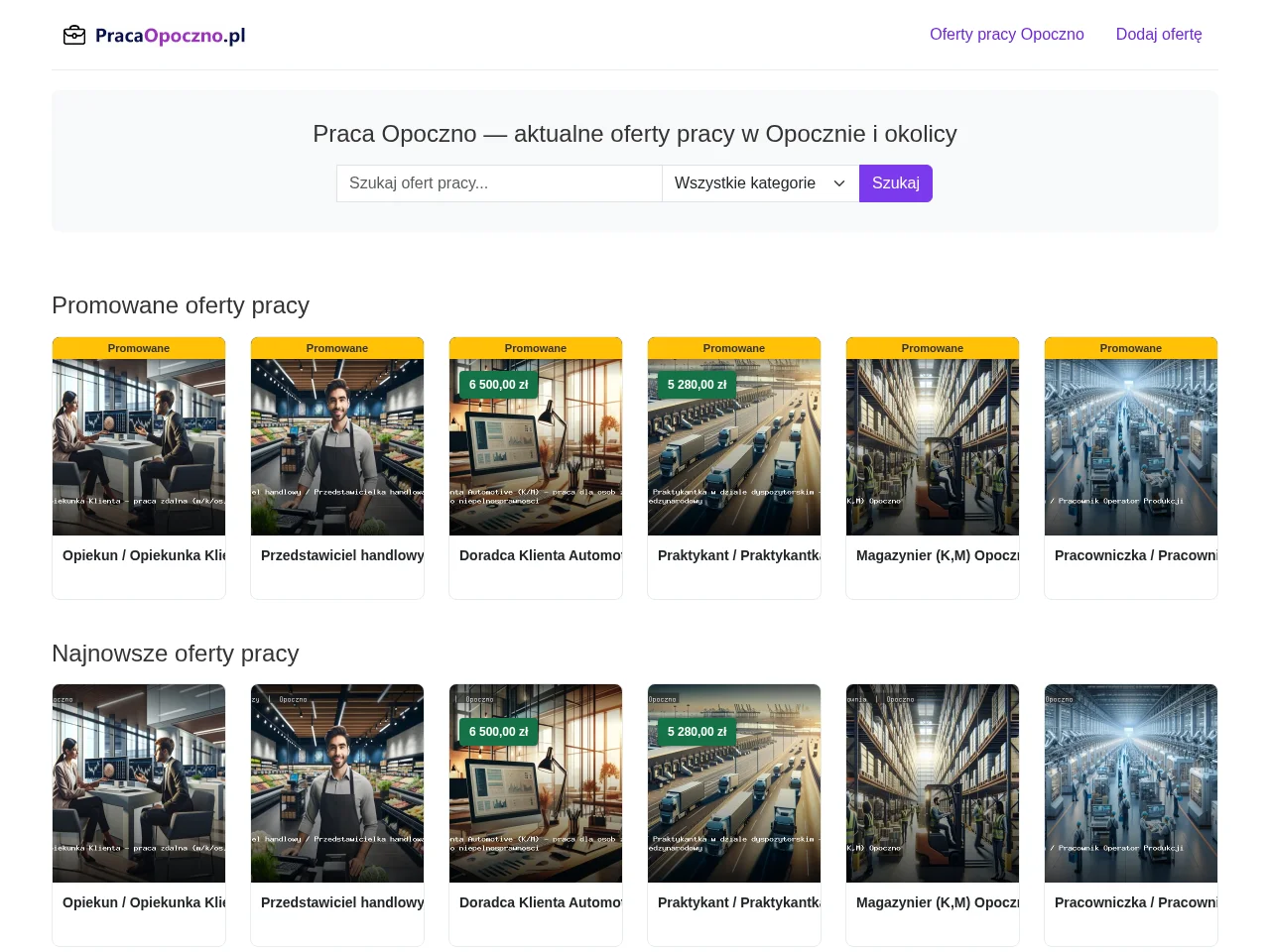Focus the Szukaj ofert pracy search field
The width and height of the screenshot is (1270, 952).
pyautogui.click(x=499, y=183)
